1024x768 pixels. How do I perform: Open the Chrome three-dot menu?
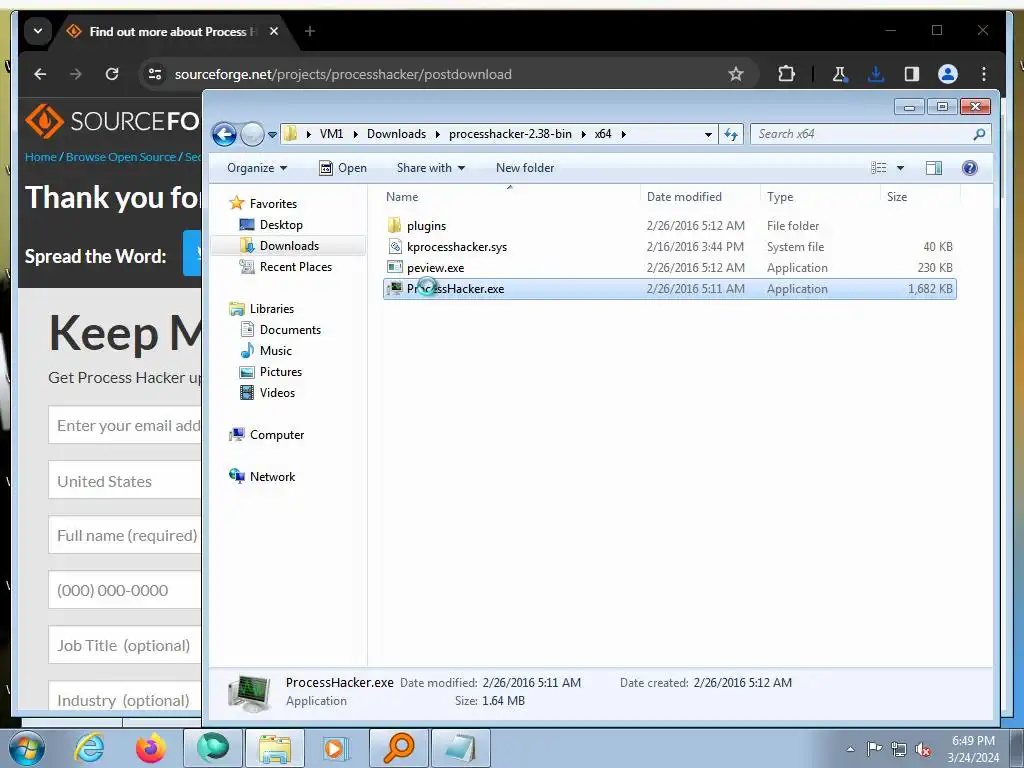[x=984, y=74]
